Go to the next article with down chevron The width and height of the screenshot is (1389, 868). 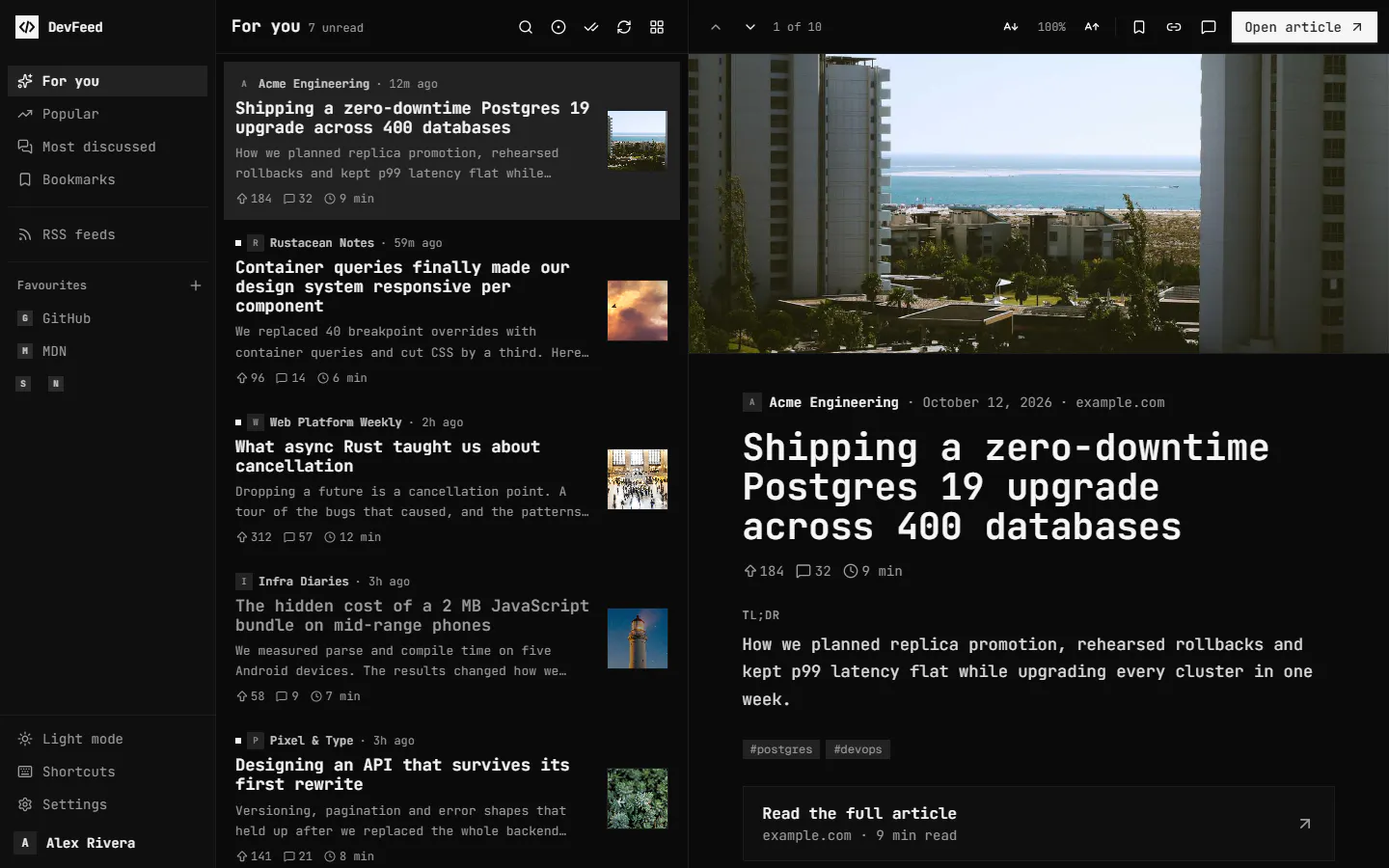750,27
